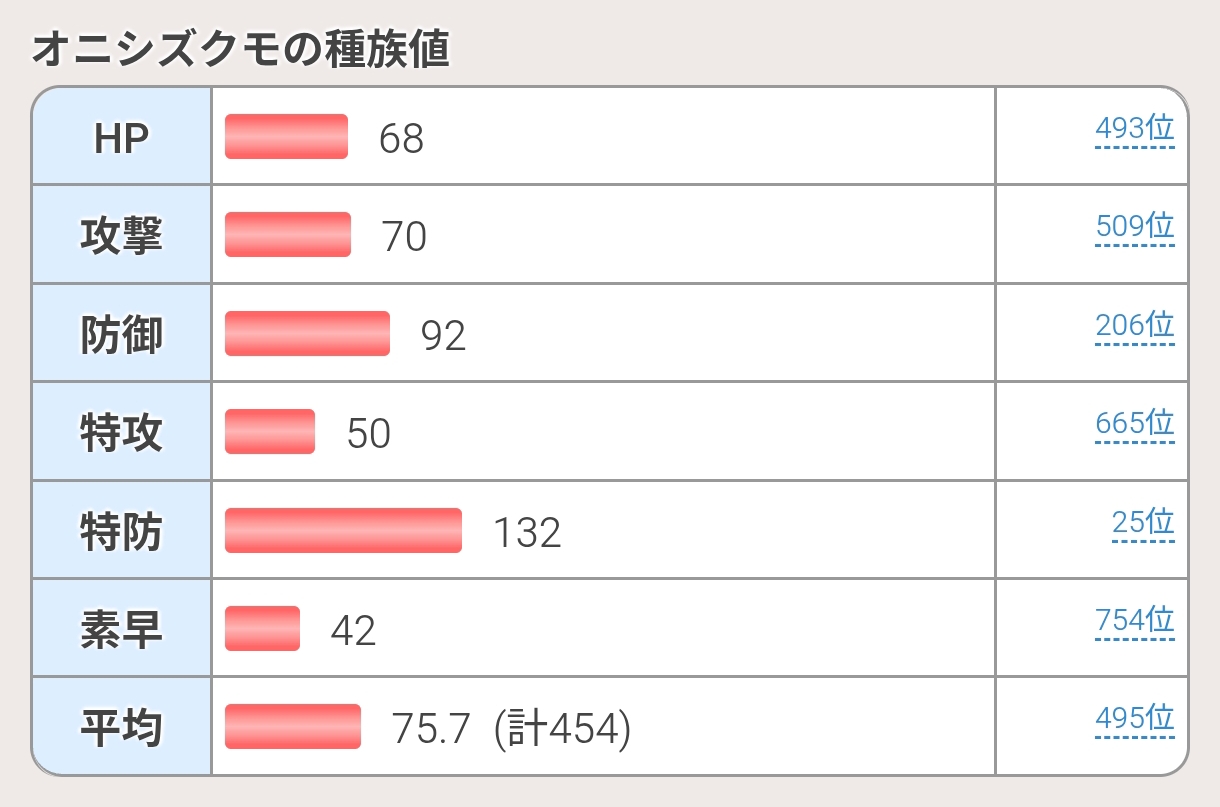Click the 防御 red stat bar
The height and width of the screenshot is (807, 1220).
(x=307, y=333)
